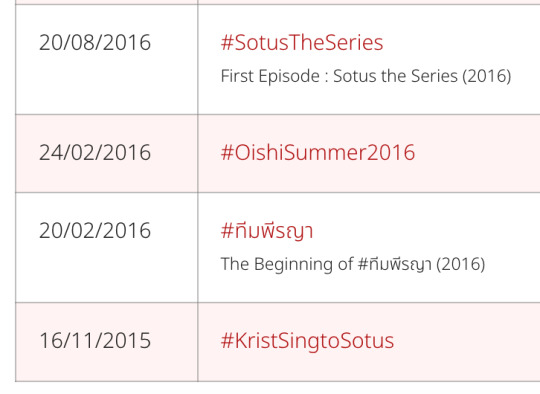This screenshot has height=394, width=540.
Task: Click gray #ทีมพีรญา inside The Beginning description
Action: (395, 264)
